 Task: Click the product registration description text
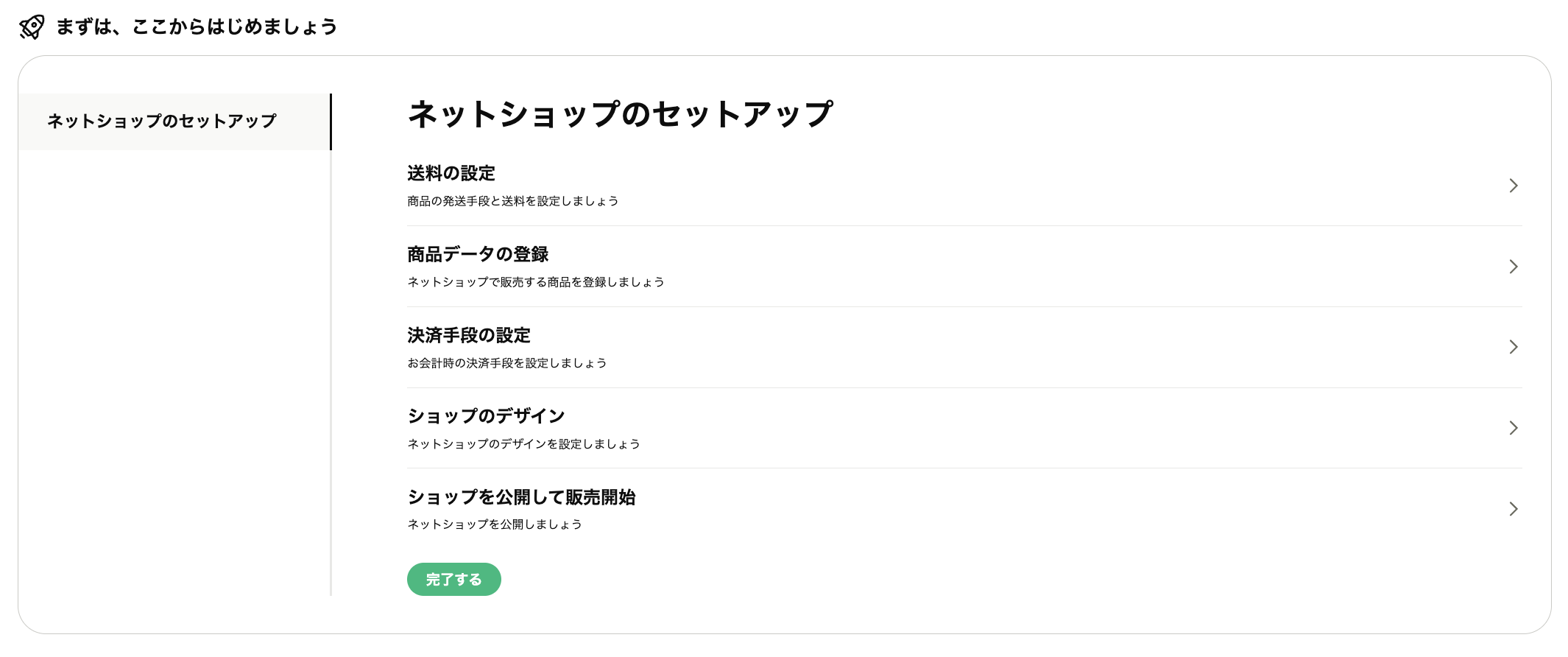[535, 282]
